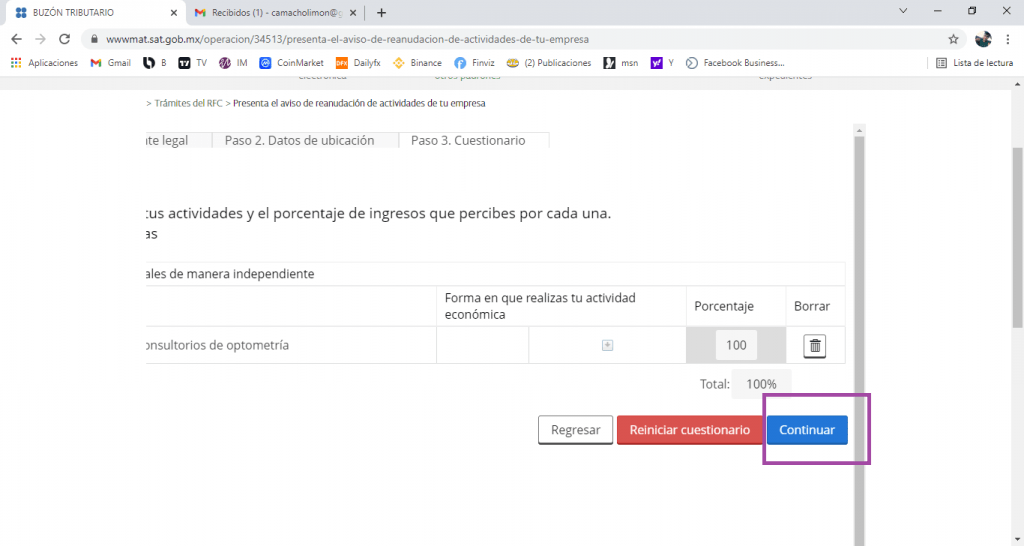Click the inner panel scroll up arrow
The image size is (1024, 546).
[x=859, y=131]
